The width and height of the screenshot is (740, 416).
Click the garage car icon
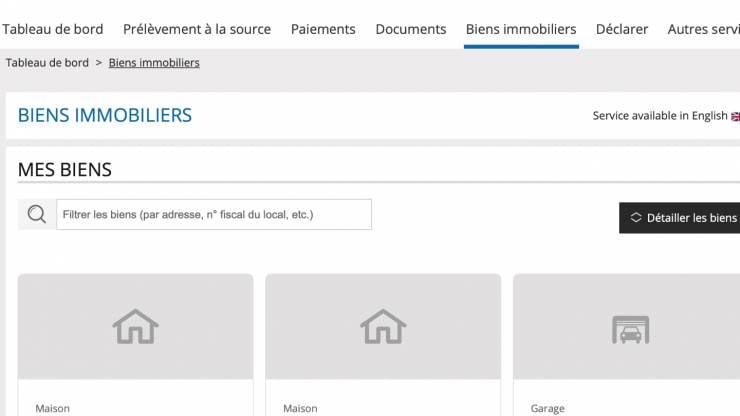[631, 330]
